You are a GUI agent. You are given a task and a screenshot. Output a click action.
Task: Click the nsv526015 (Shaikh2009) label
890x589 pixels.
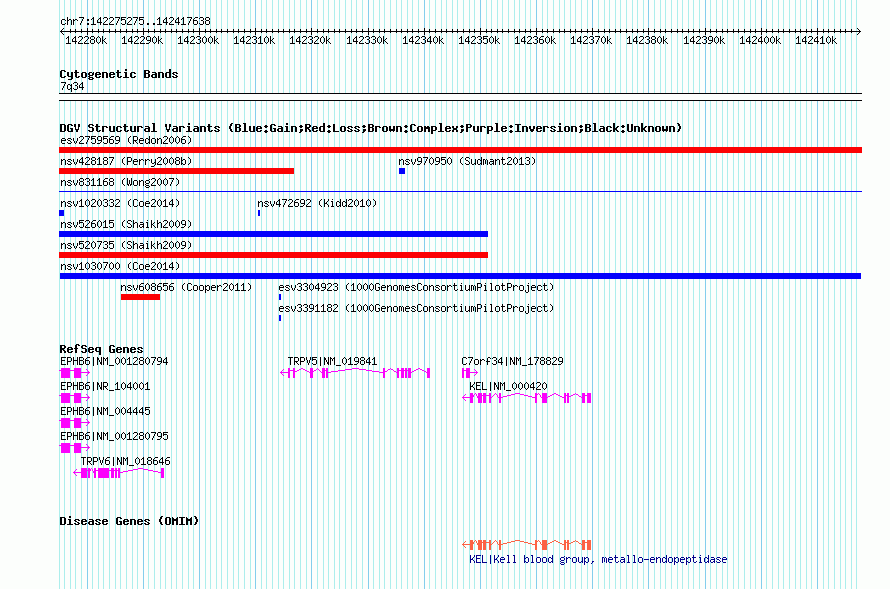(x=126, y=224)
